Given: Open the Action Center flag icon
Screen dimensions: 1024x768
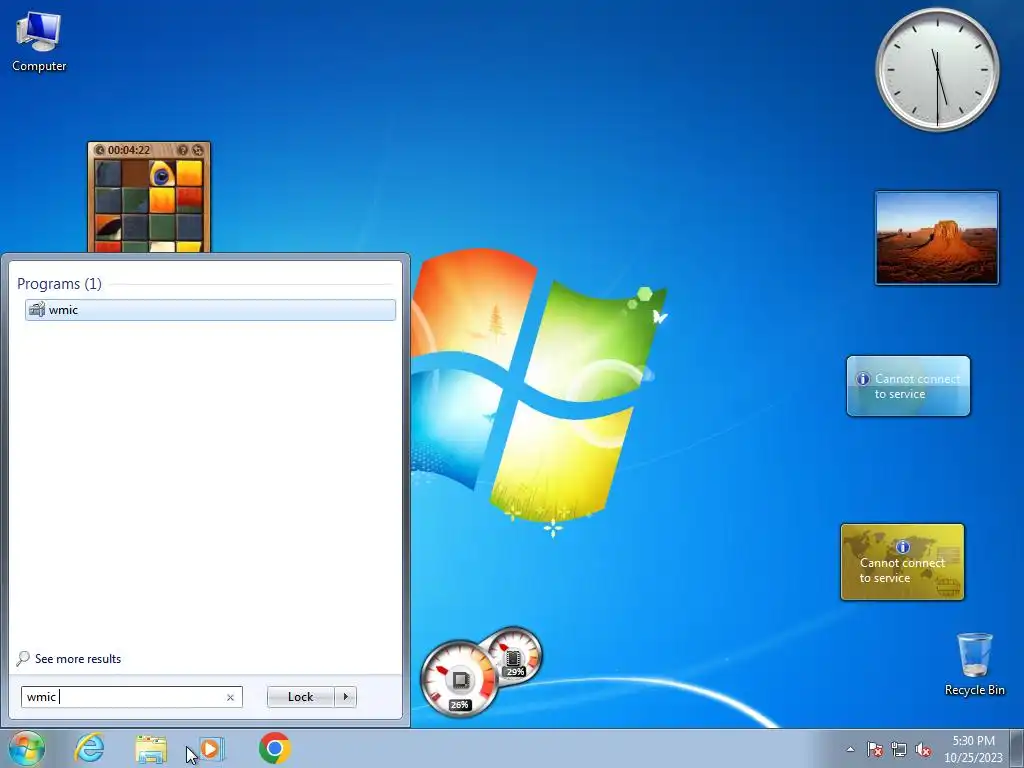Looking at the screenshot, I should [x=875, y=750].
